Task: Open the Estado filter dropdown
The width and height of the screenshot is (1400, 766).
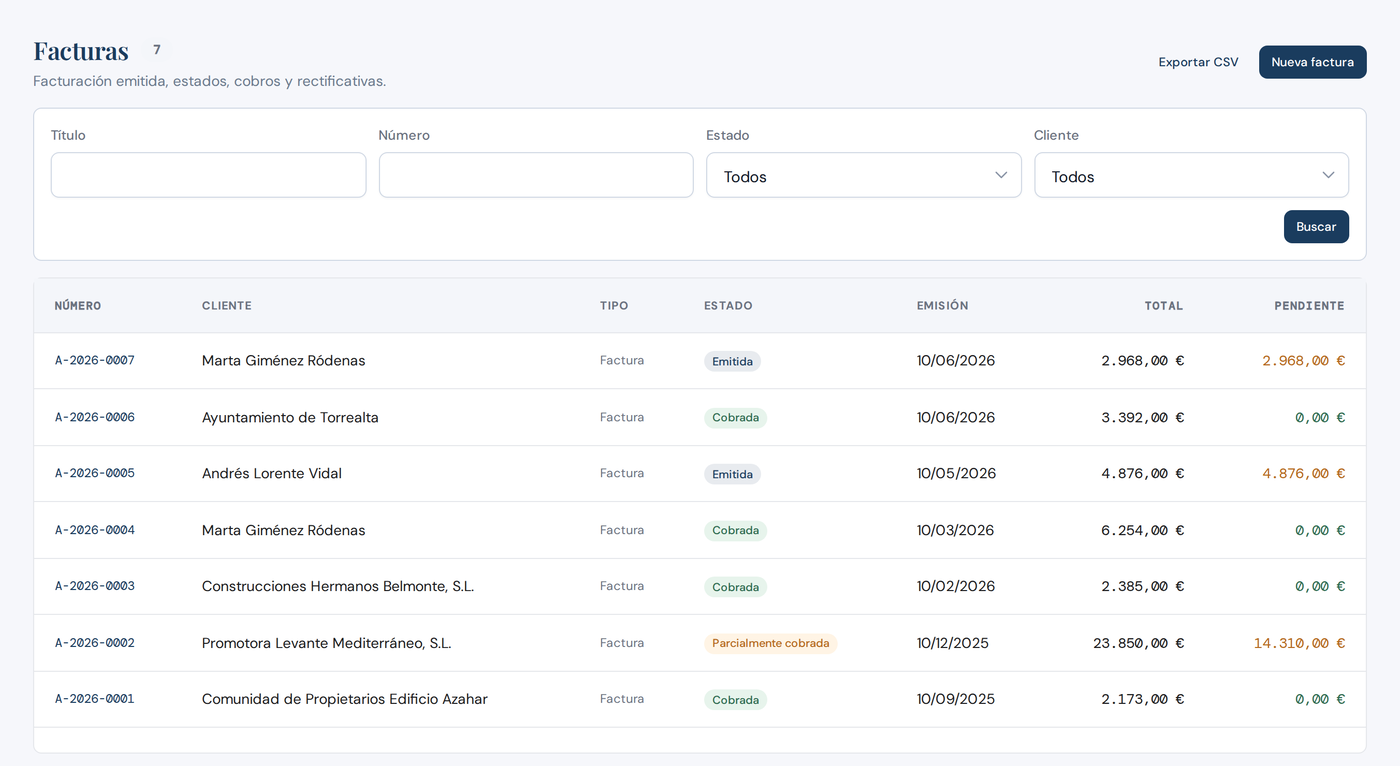Action: [x=863, y=175]
